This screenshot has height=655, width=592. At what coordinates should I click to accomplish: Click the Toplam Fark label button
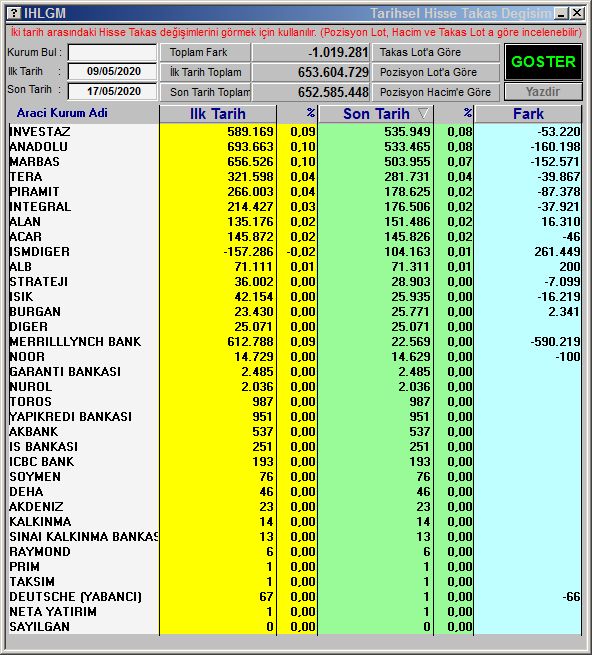pos(205,52)
